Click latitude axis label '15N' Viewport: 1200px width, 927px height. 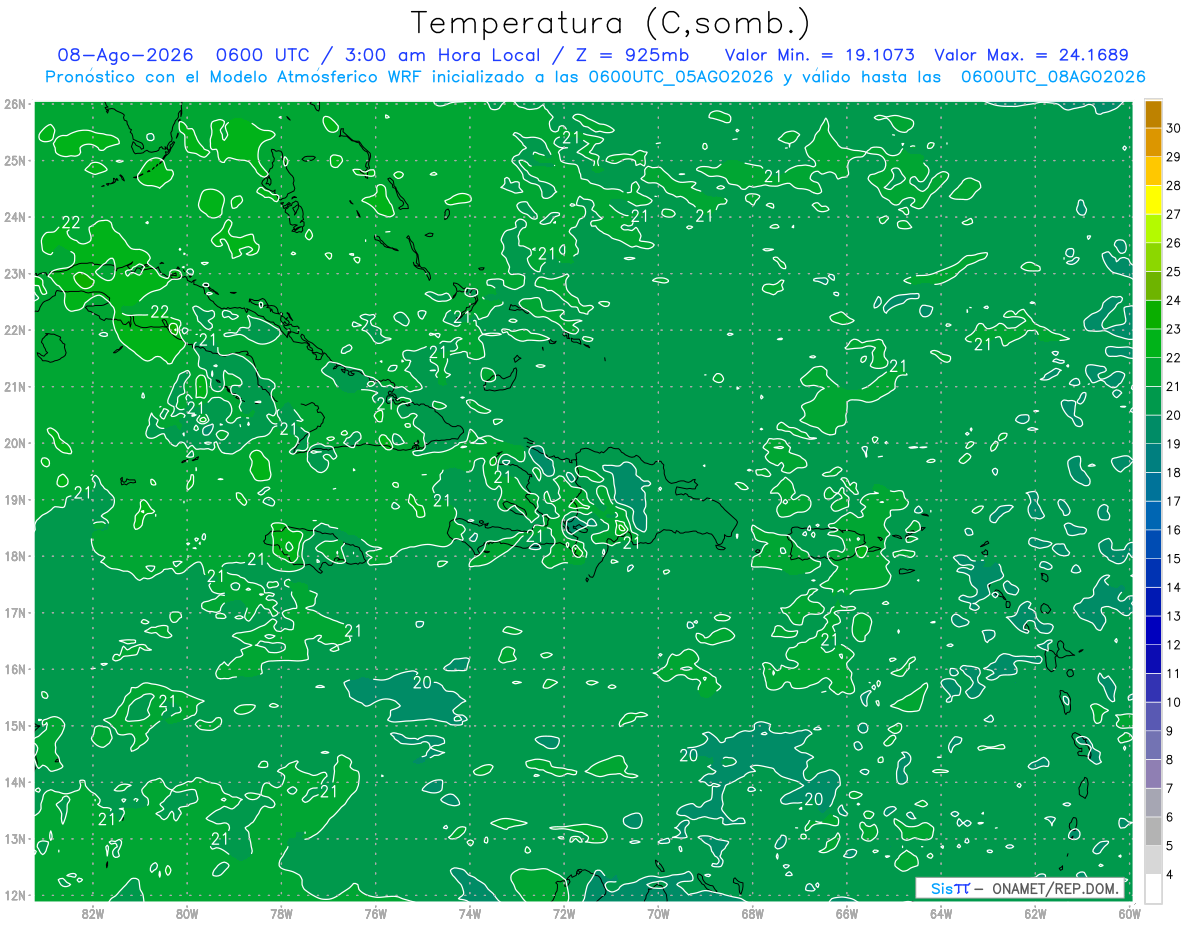point(16,725)
